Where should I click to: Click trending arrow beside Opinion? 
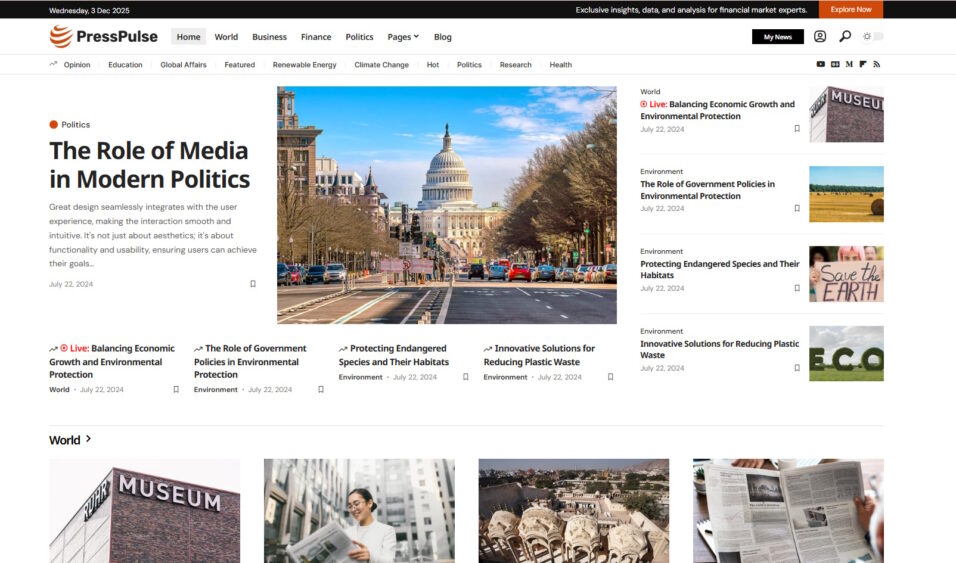coord(53,65)
